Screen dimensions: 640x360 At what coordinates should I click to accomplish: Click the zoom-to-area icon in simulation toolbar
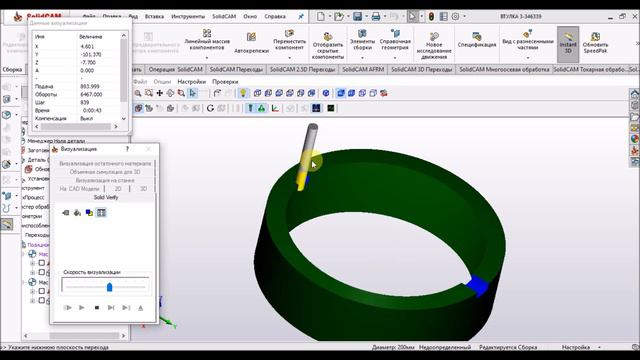click(x=149, y=93)
